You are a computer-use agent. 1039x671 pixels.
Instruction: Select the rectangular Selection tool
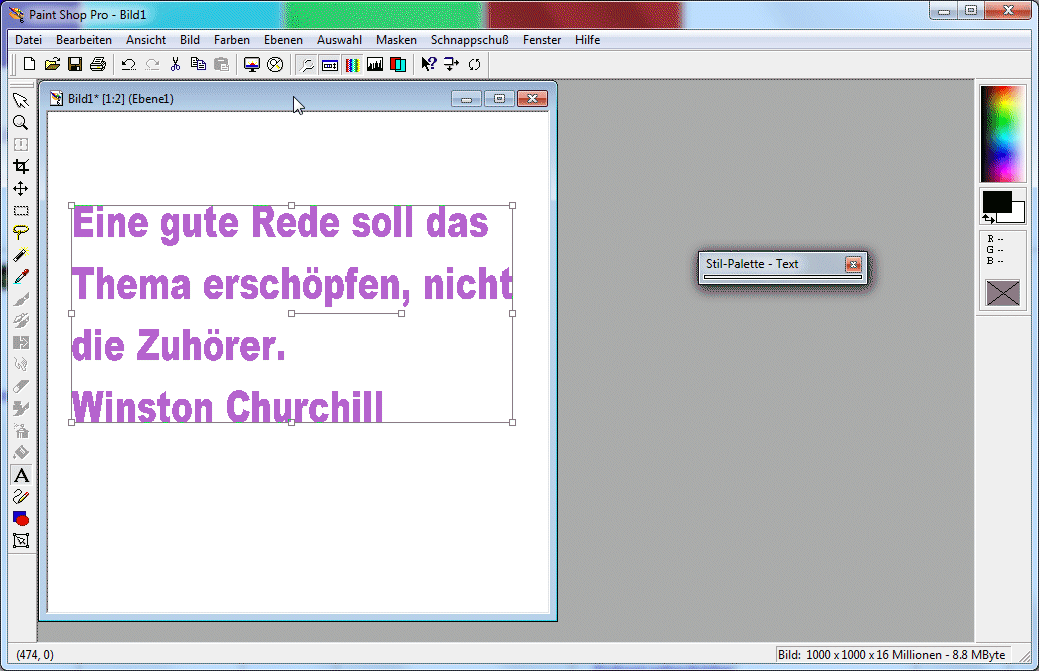point(21,211)
